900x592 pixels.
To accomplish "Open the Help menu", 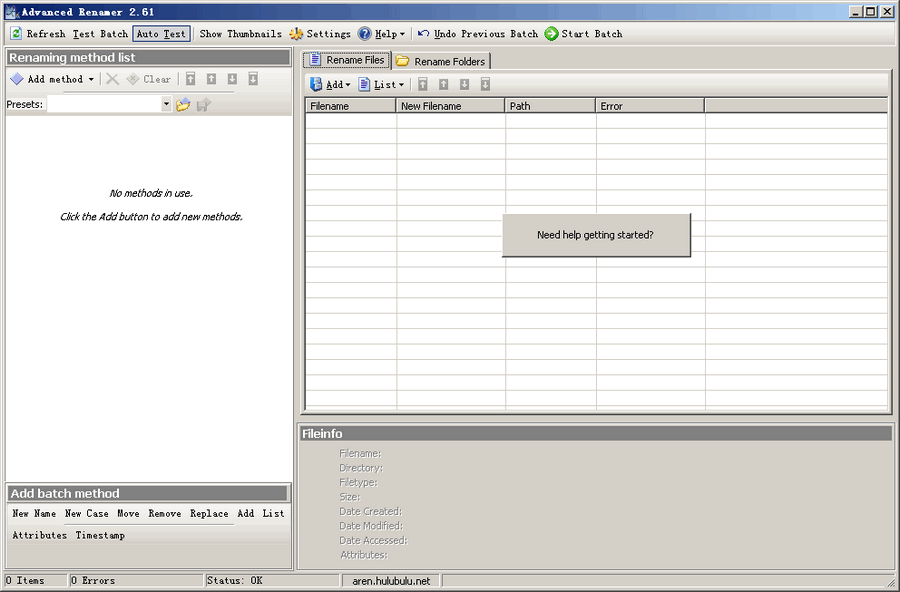I will (381, 34).
